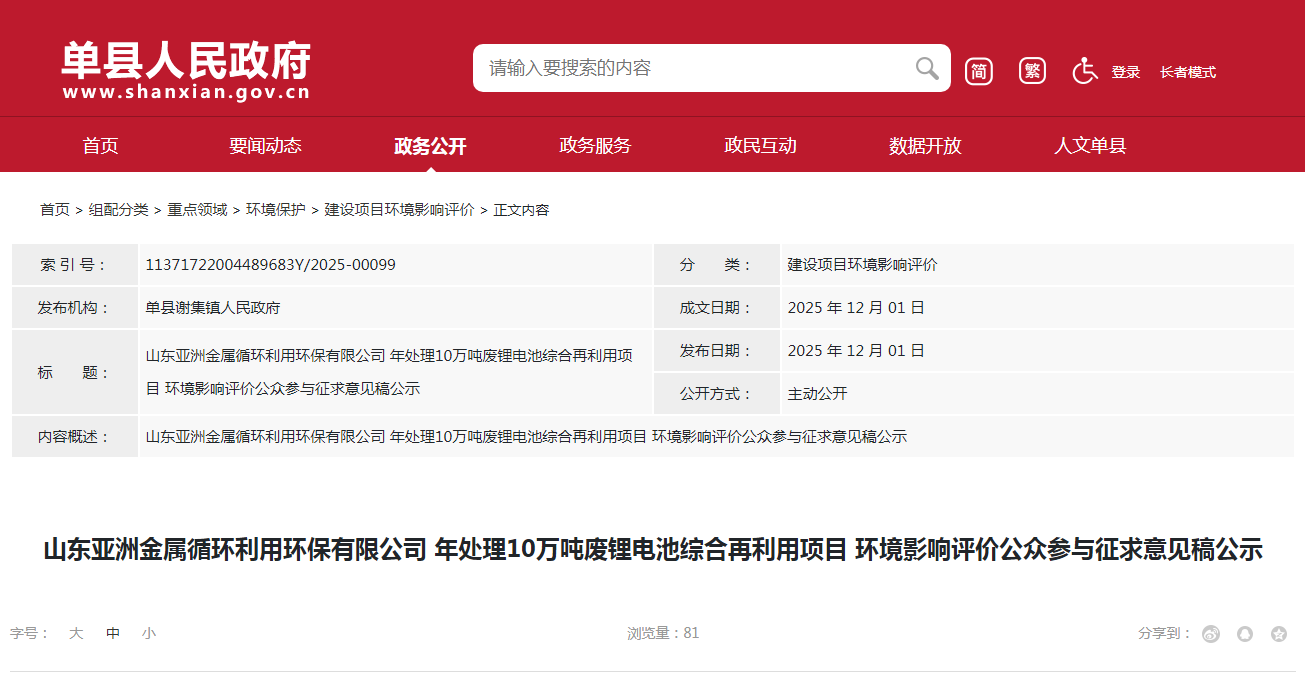This screenshot has width=1305, height=689.
Task: Open the 人文单县 navigation item
Action: 1090,146
